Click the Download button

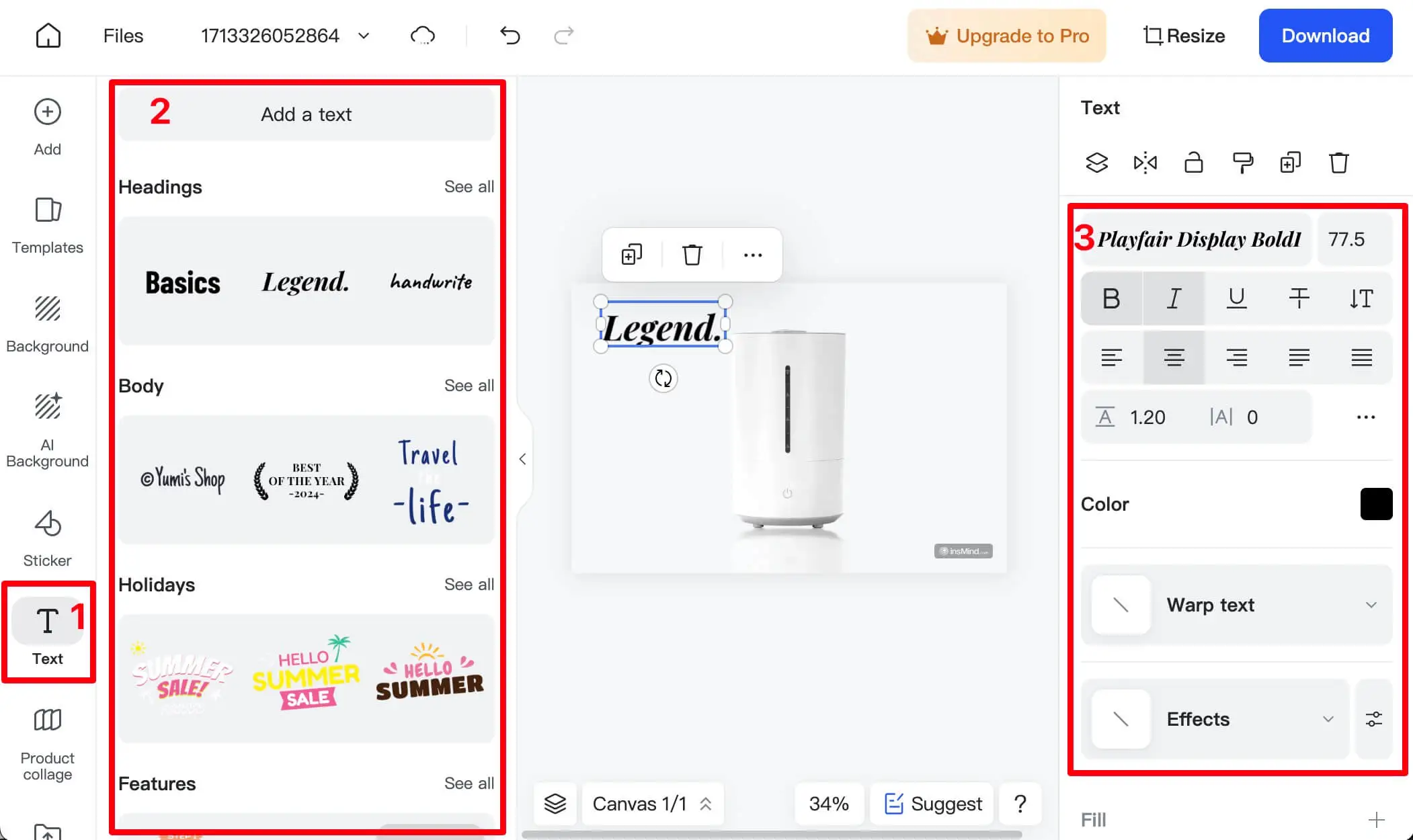[x=1326, y=36]
